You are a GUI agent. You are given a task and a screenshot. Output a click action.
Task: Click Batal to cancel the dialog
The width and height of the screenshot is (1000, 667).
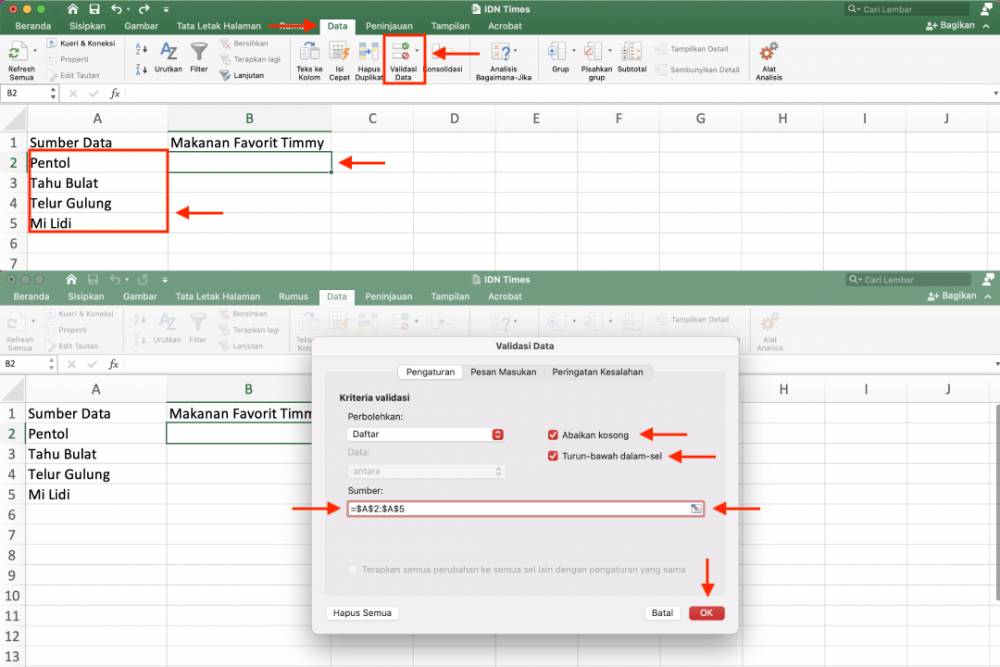tap(662, 613)
